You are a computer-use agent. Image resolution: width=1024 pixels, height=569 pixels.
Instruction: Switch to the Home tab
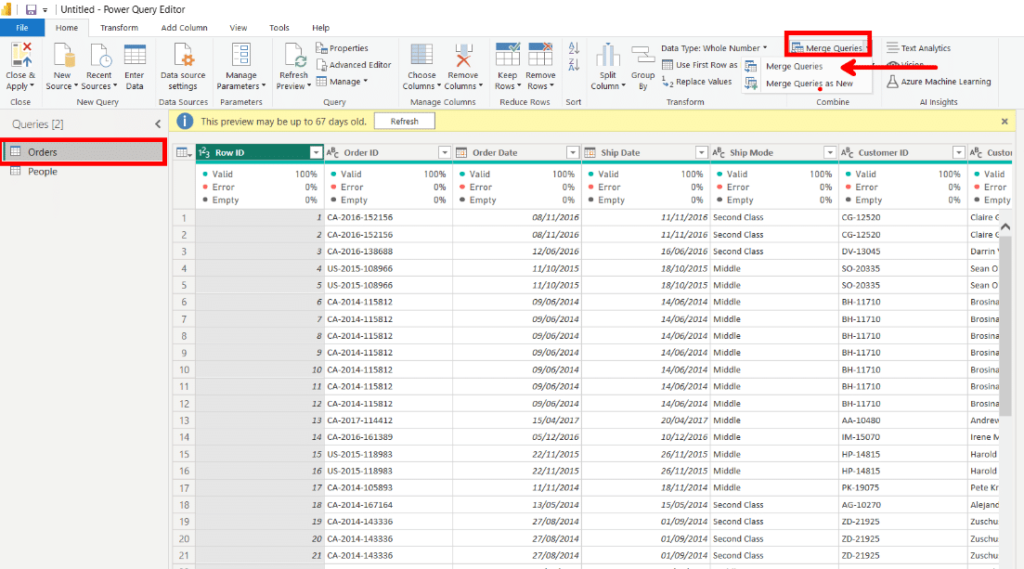[67, 27]
